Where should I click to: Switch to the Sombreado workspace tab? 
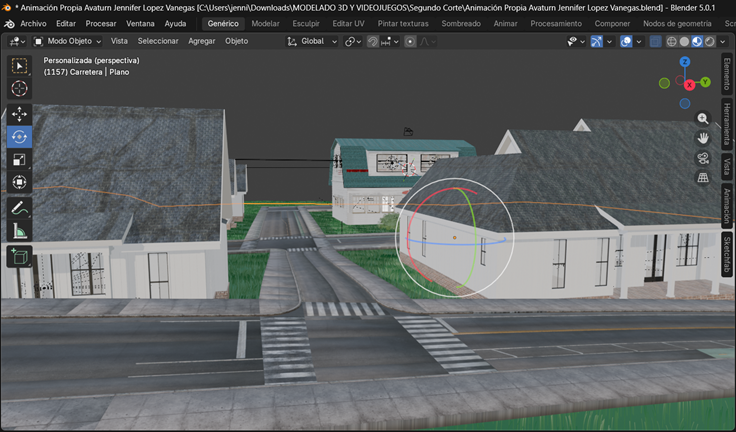[x=461, y=23]
